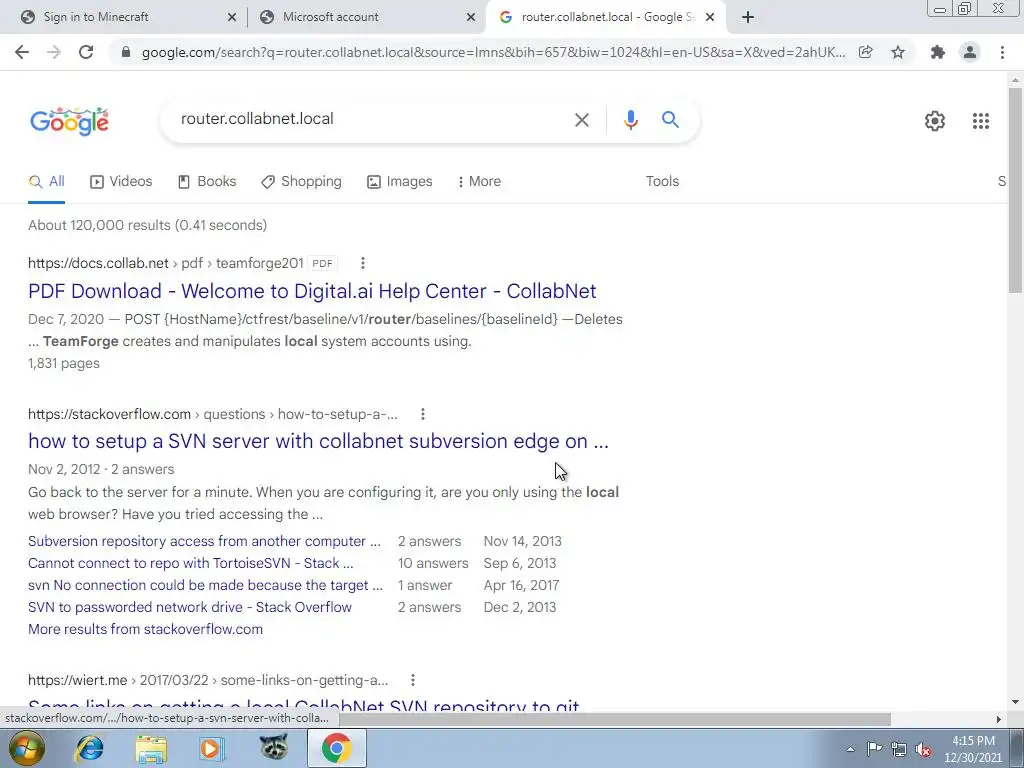Open Cannot connect to repo with TortoiseSVN

click(191, 564)
